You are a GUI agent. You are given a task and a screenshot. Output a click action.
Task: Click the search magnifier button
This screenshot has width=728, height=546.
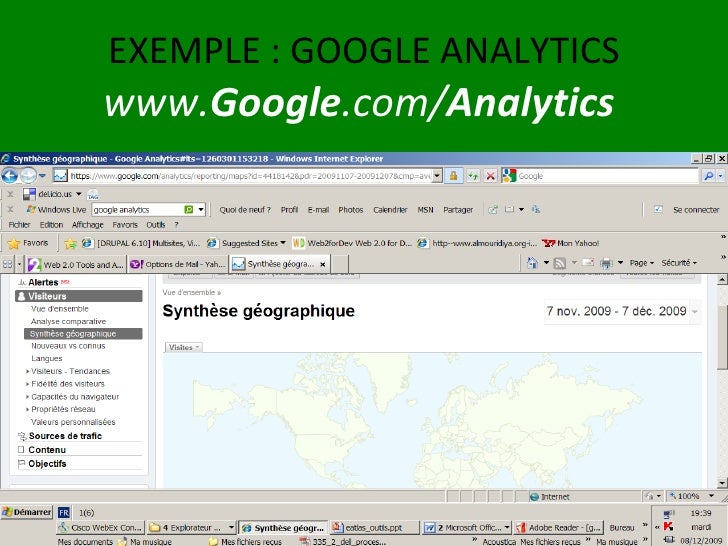[x=708, y=176]
